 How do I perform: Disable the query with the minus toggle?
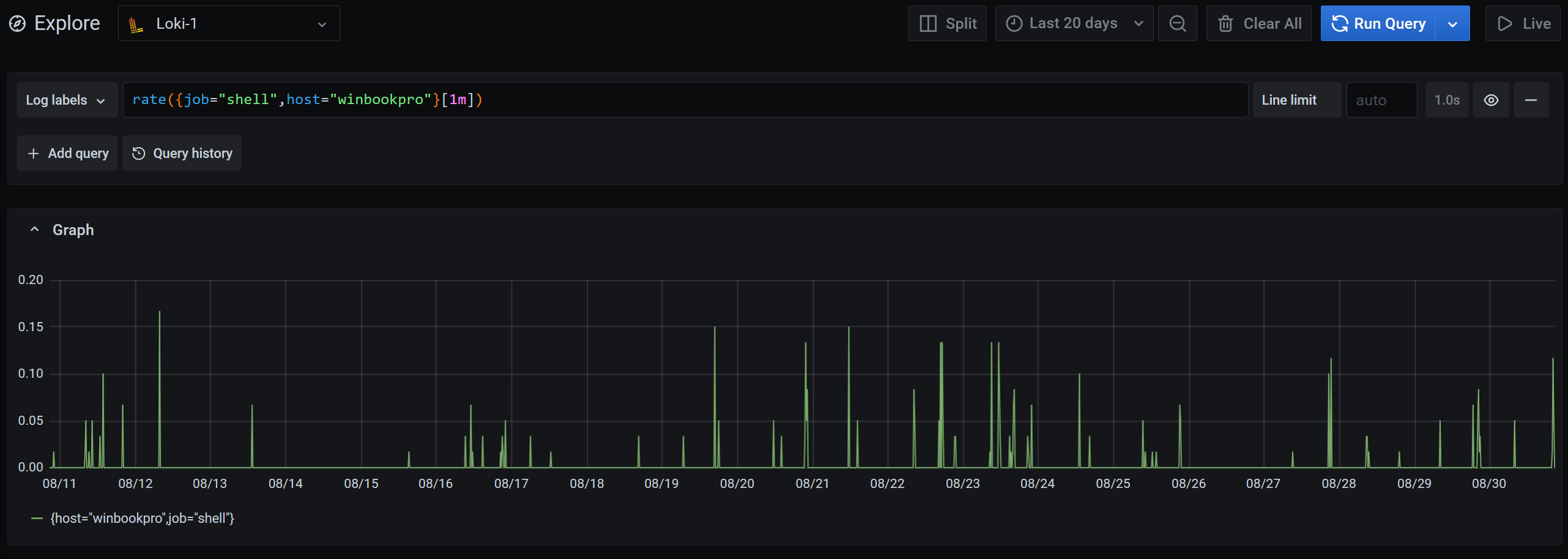(1531, 99)
